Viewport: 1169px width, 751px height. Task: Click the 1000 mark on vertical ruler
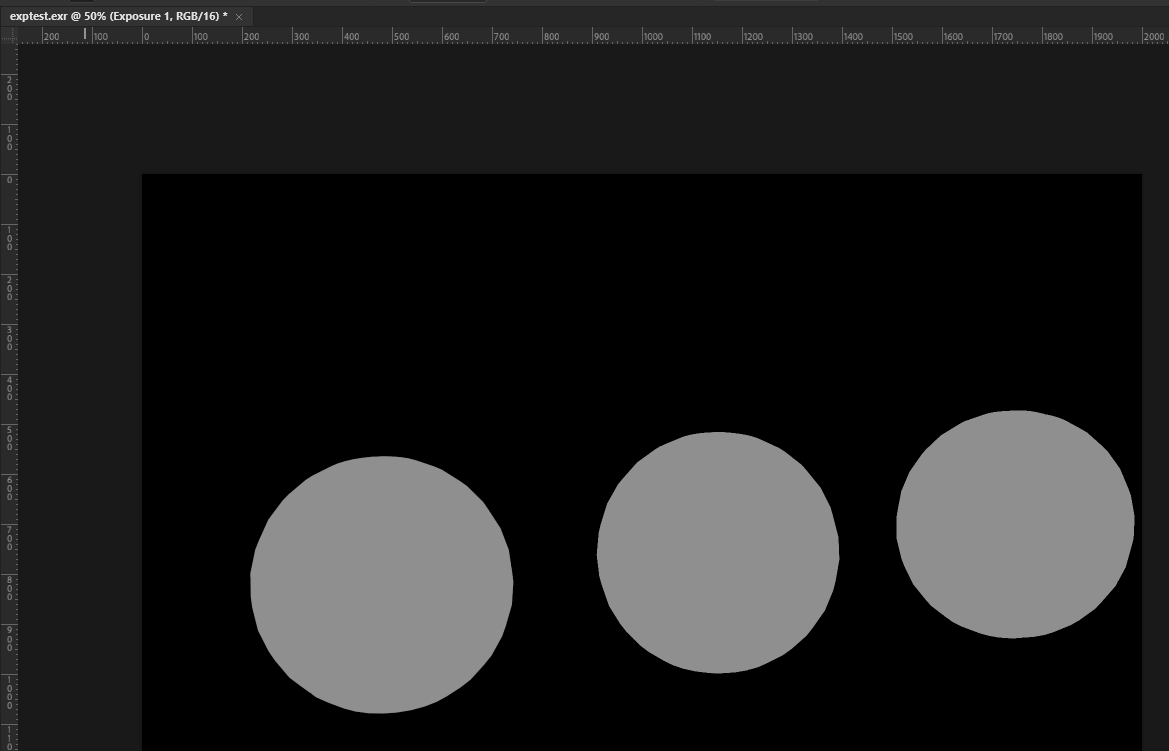pyautogui.click(x=10, y=692)
